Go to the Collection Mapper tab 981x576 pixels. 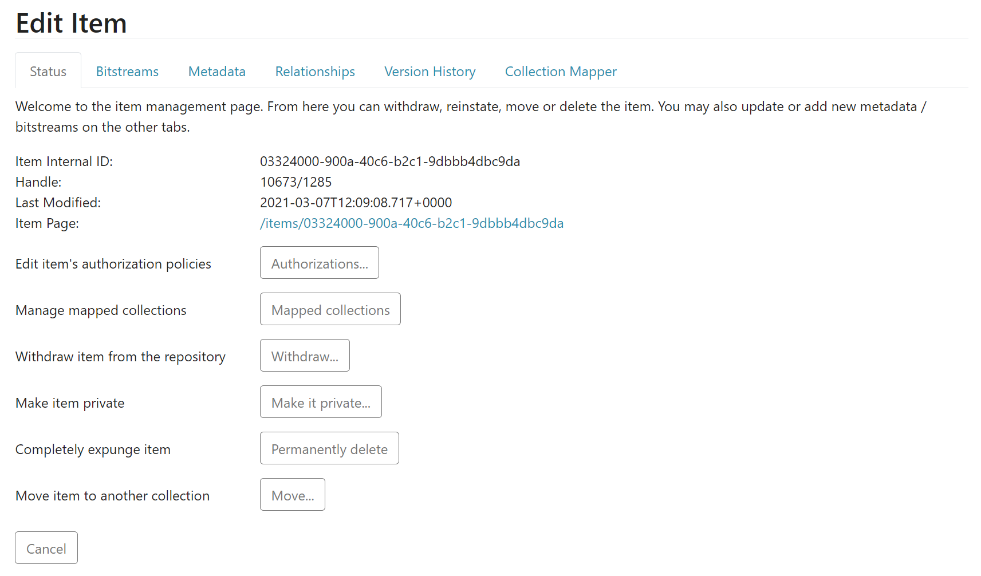[560, 71]
